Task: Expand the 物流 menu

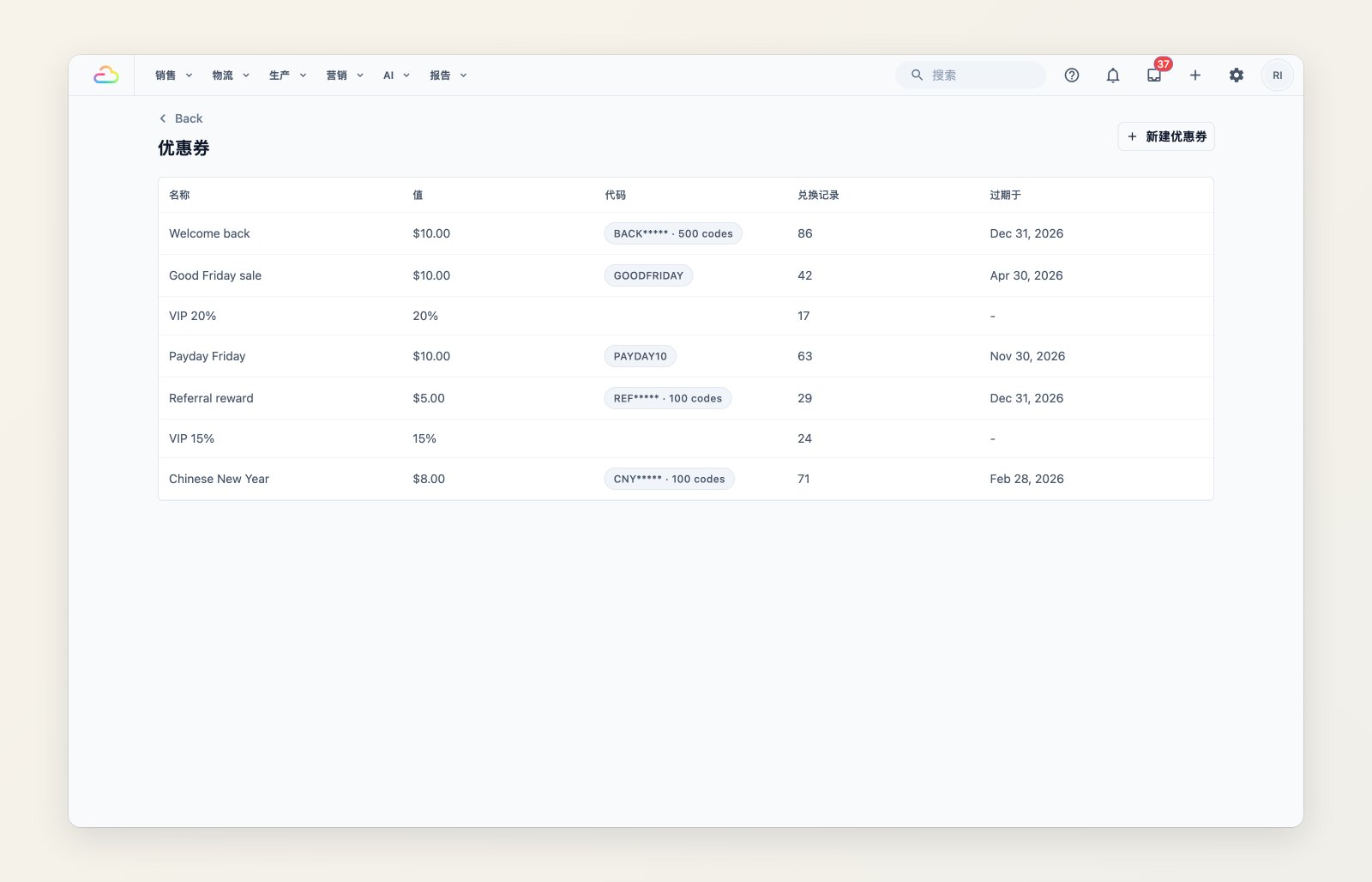Action: click(231, 76)
